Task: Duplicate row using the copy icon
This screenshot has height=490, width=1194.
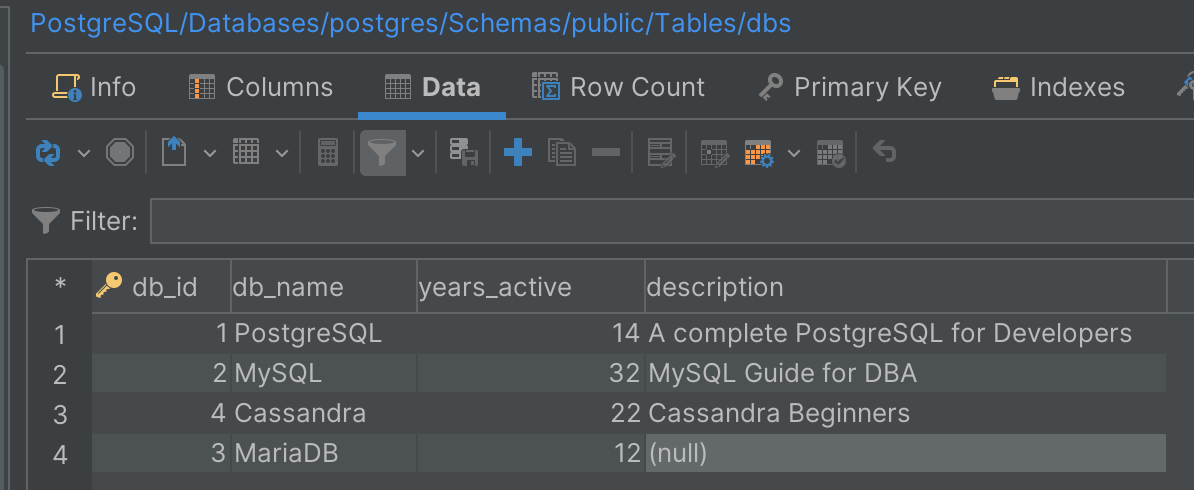Action: 562,153
